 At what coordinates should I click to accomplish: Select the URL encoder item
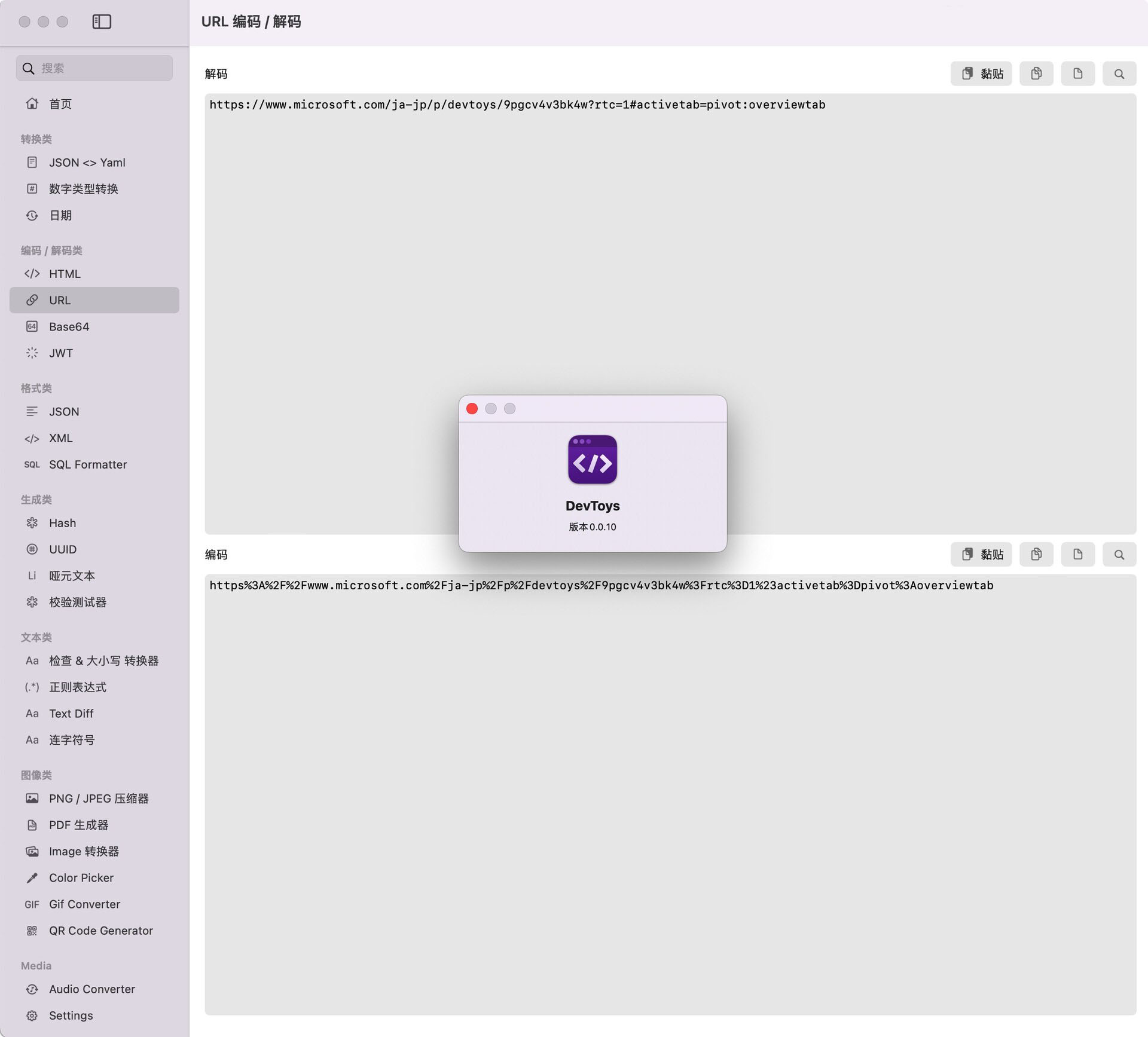click(x=94, y=300)
